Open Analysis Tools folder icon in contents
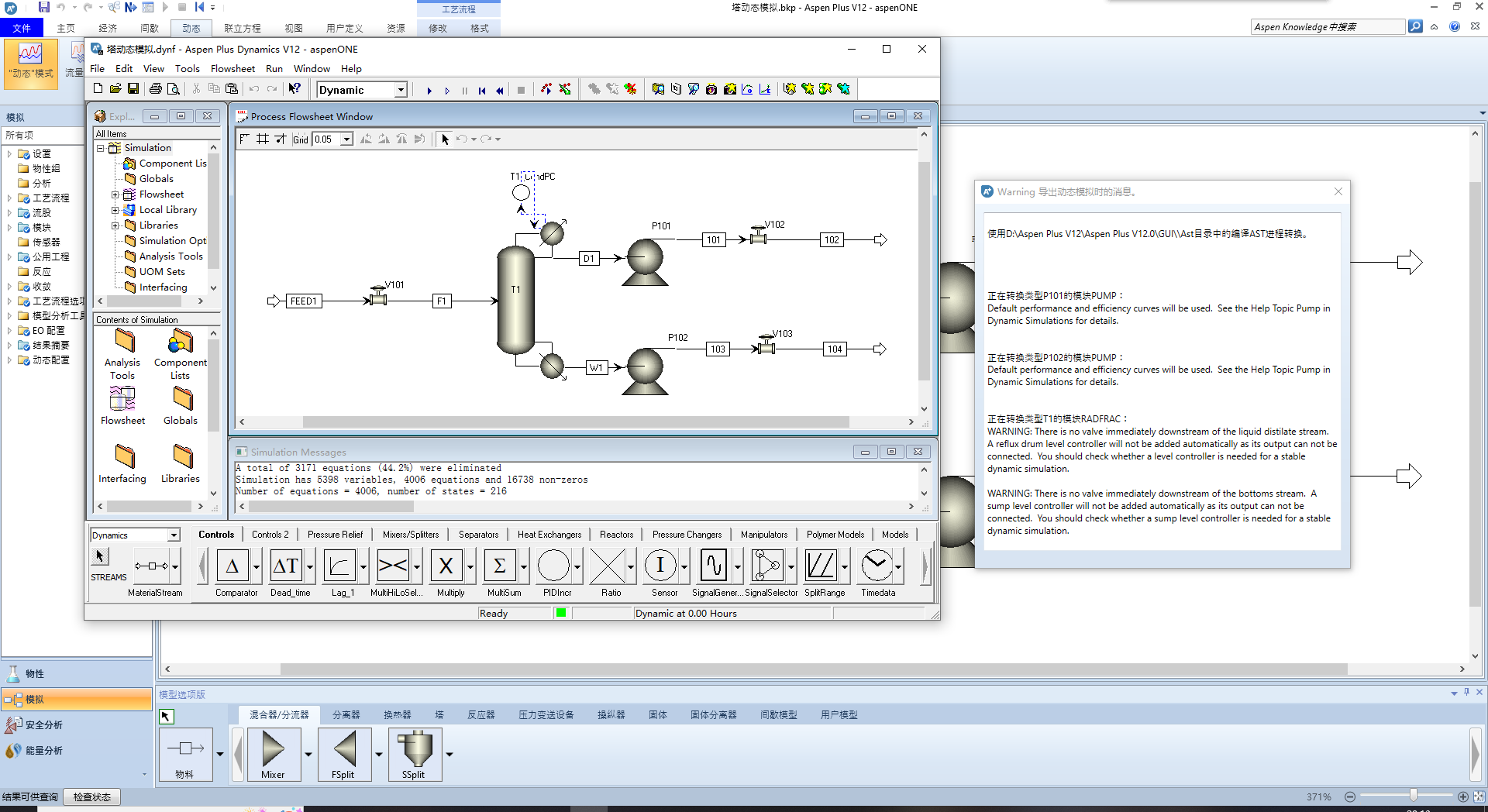Viewport: 1488px width, 812px height. pyautogui.click(x=124, y=341)
